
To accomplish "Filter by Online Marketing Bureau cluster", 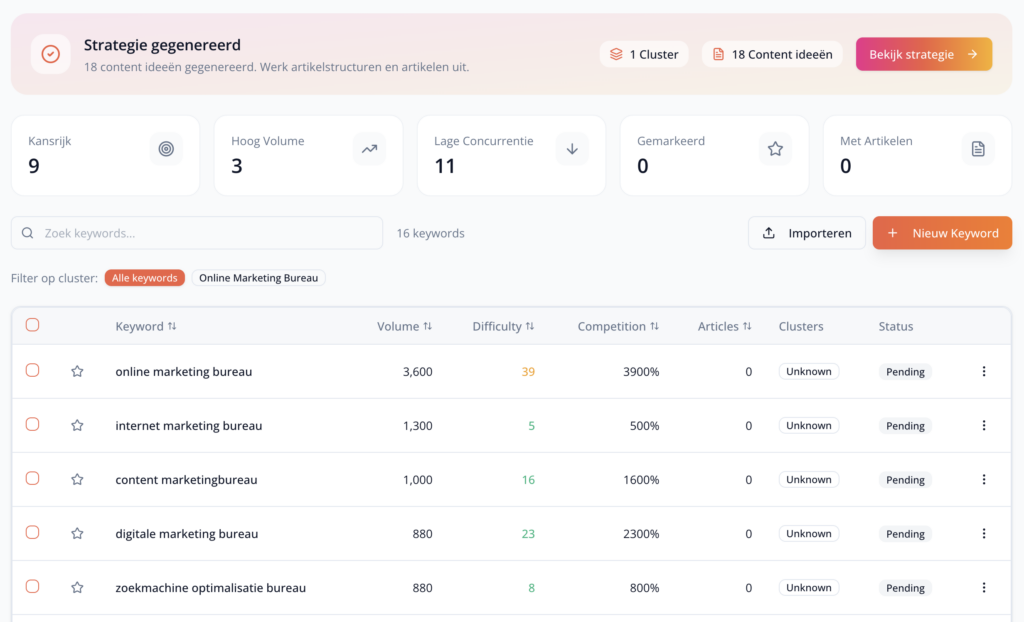I will point(258,278).
